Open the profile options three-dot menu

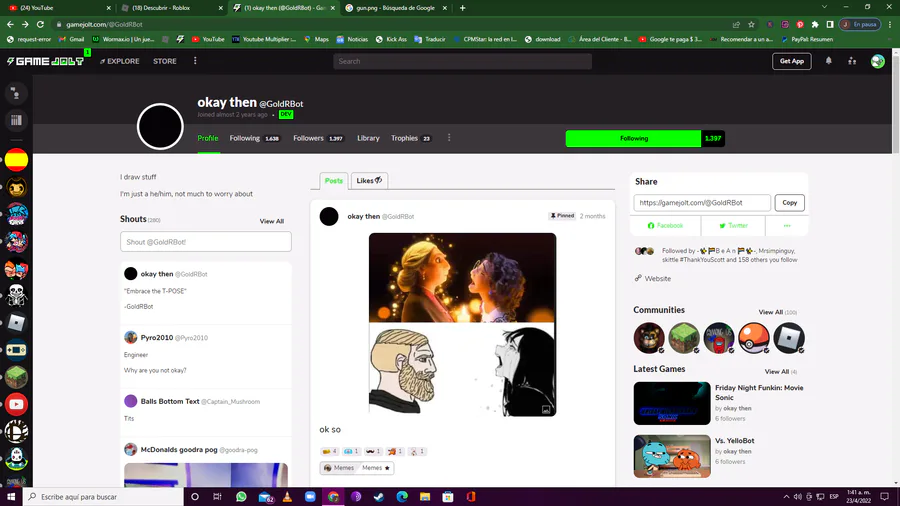449,138
